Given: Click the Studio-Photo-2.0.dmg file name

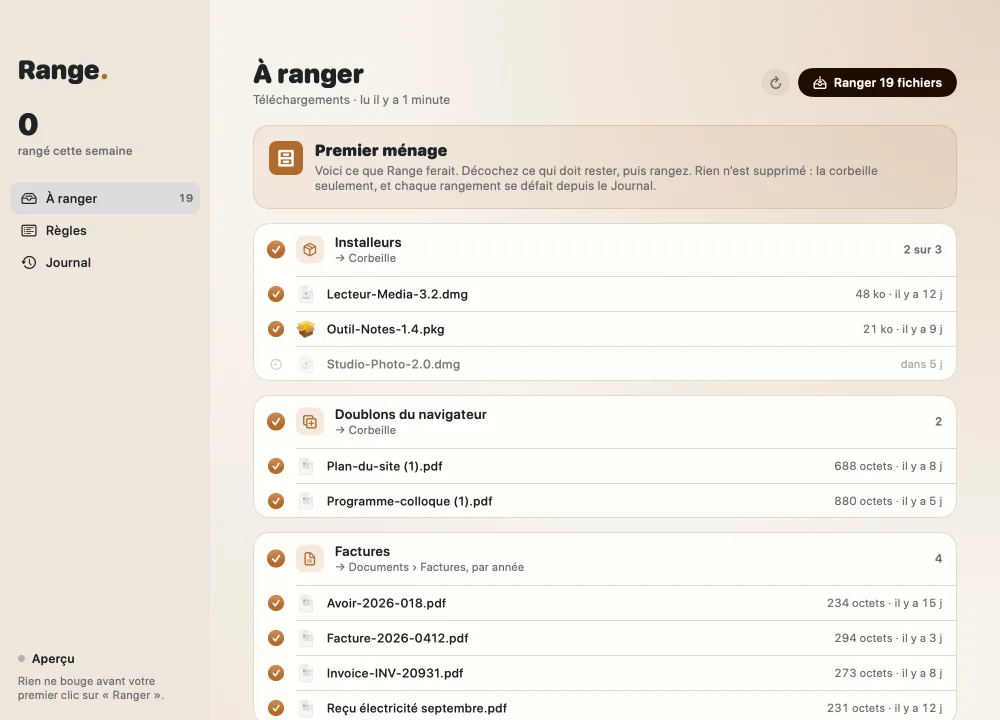Looking at the screenshot, I should click(393, 364).
